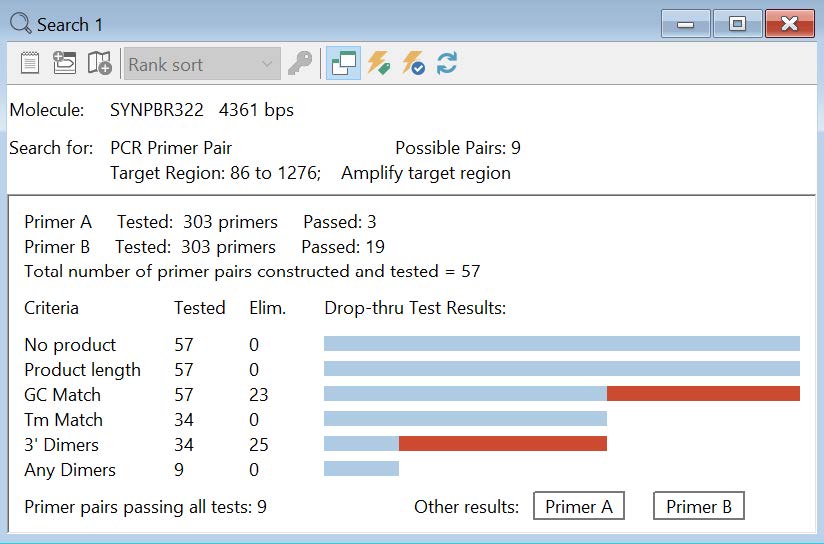Open the notepad report icon
The width and height of the screenshot is (824, 544).
(x=30, y=64)
